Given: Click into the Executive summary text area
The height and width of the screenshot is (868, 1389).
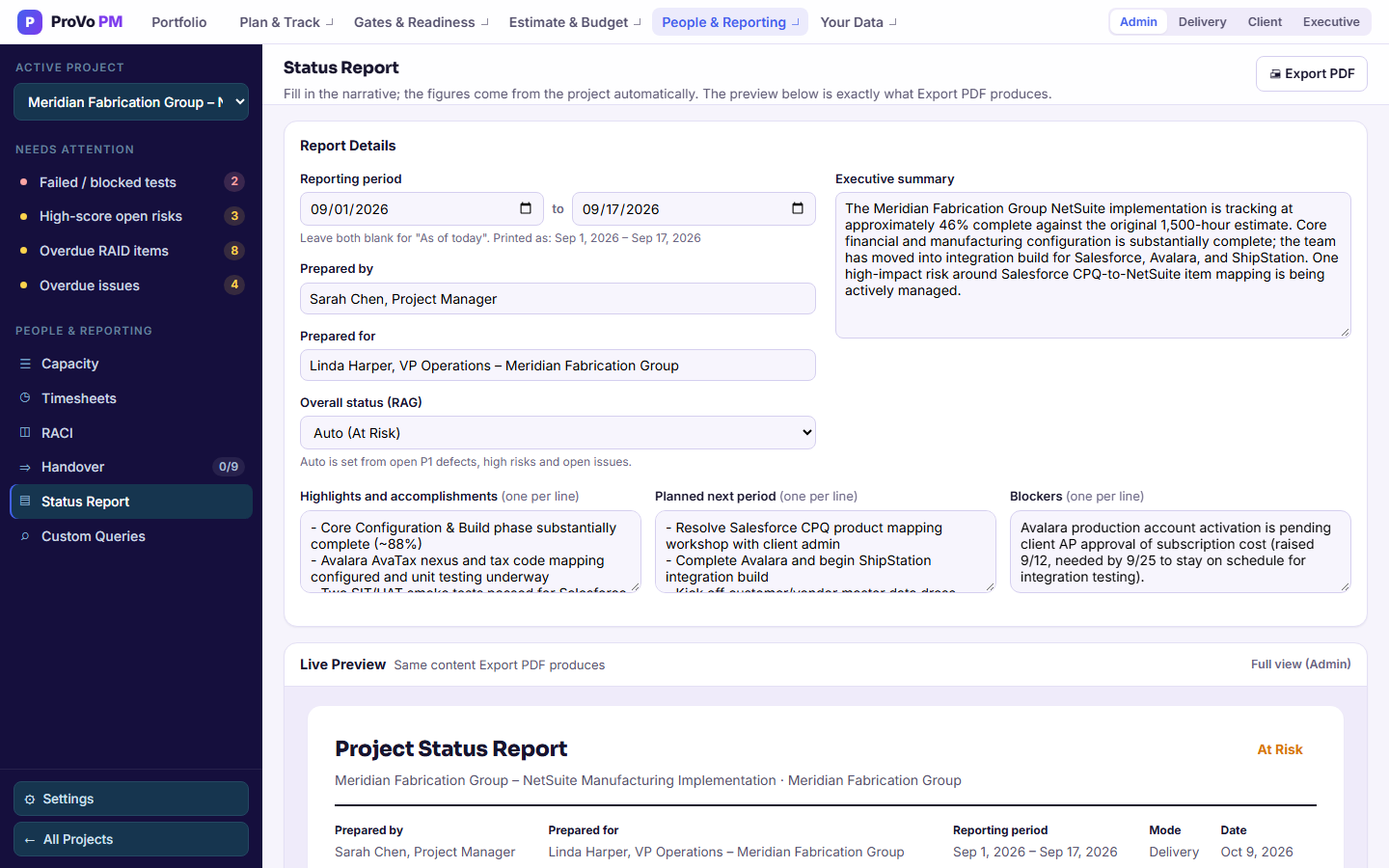Looking at the screenshot, I should click(1093, 265).
